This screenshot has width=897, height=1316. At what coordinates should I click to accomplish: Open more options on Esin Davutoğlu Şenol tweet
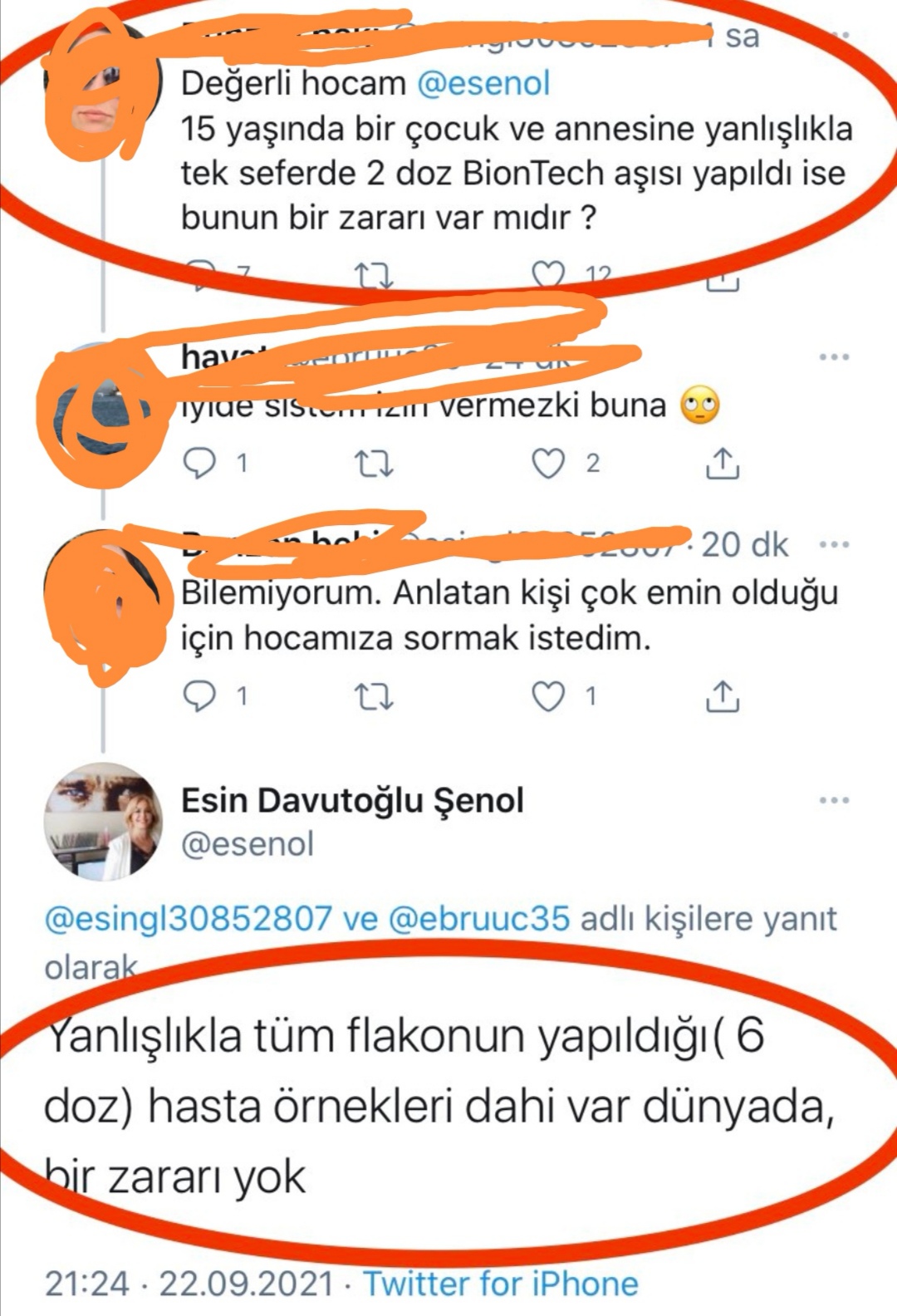(x=834, y=800)
